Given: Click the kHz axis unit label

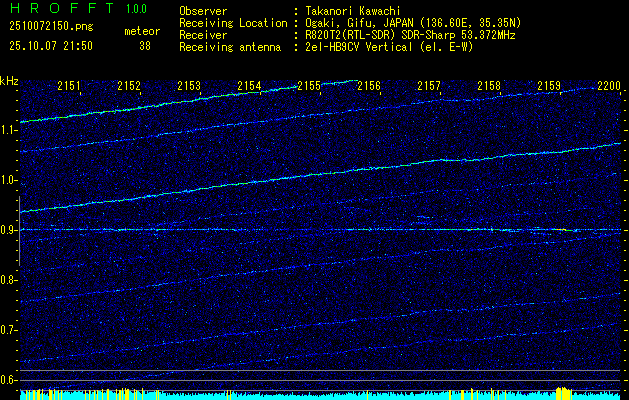Looking at the screenshot, I should tap(9, 81).
